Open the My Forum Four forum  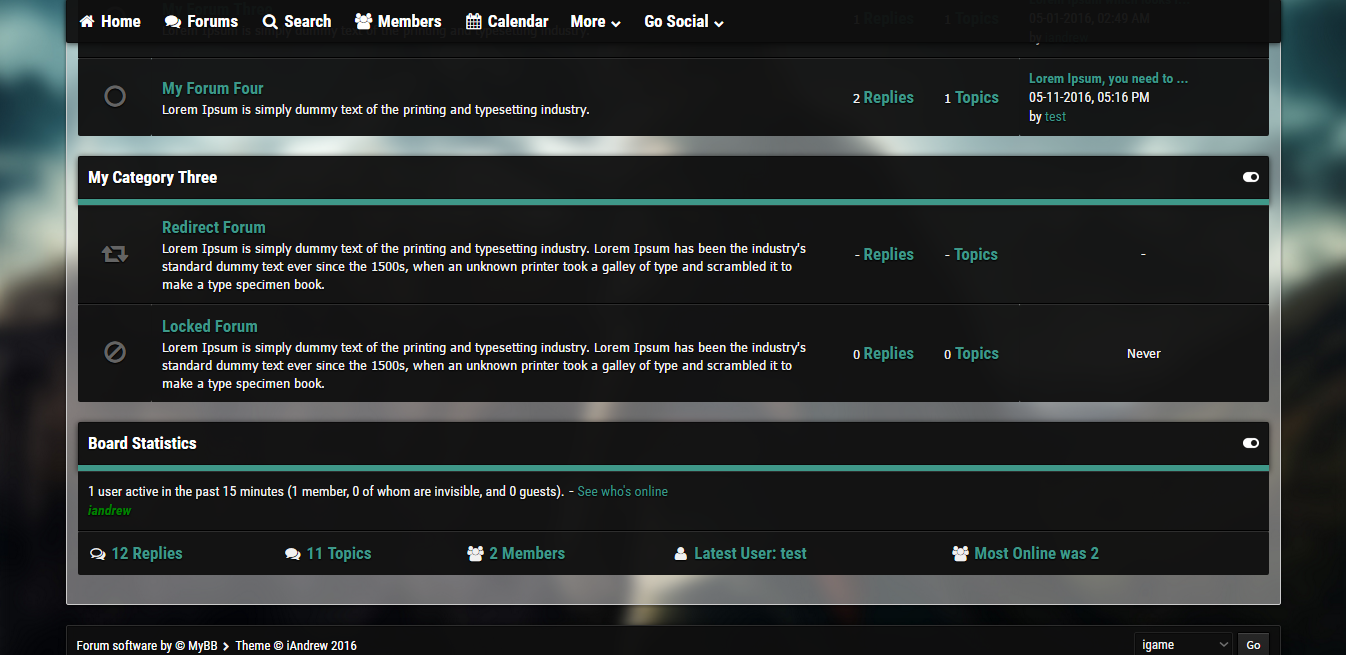point(213,88)
